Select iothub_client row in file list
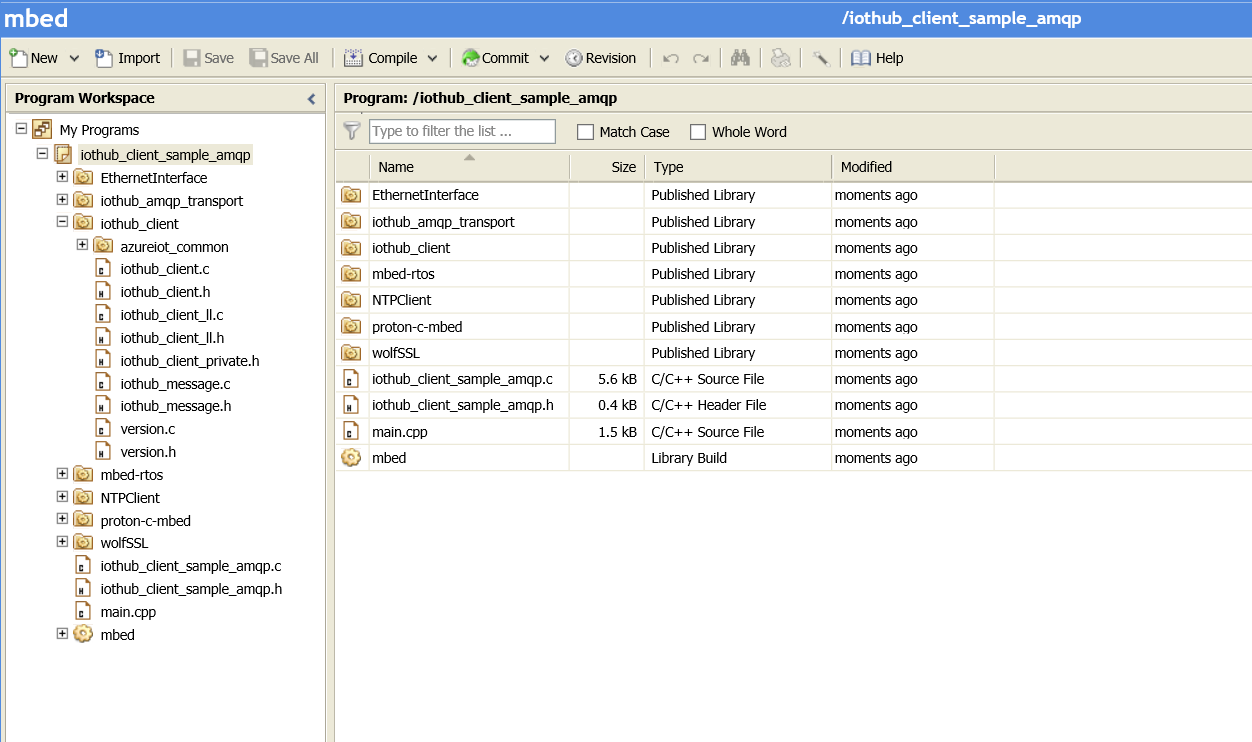Screen dimensions: 1252x742 [x=665, y=248]
